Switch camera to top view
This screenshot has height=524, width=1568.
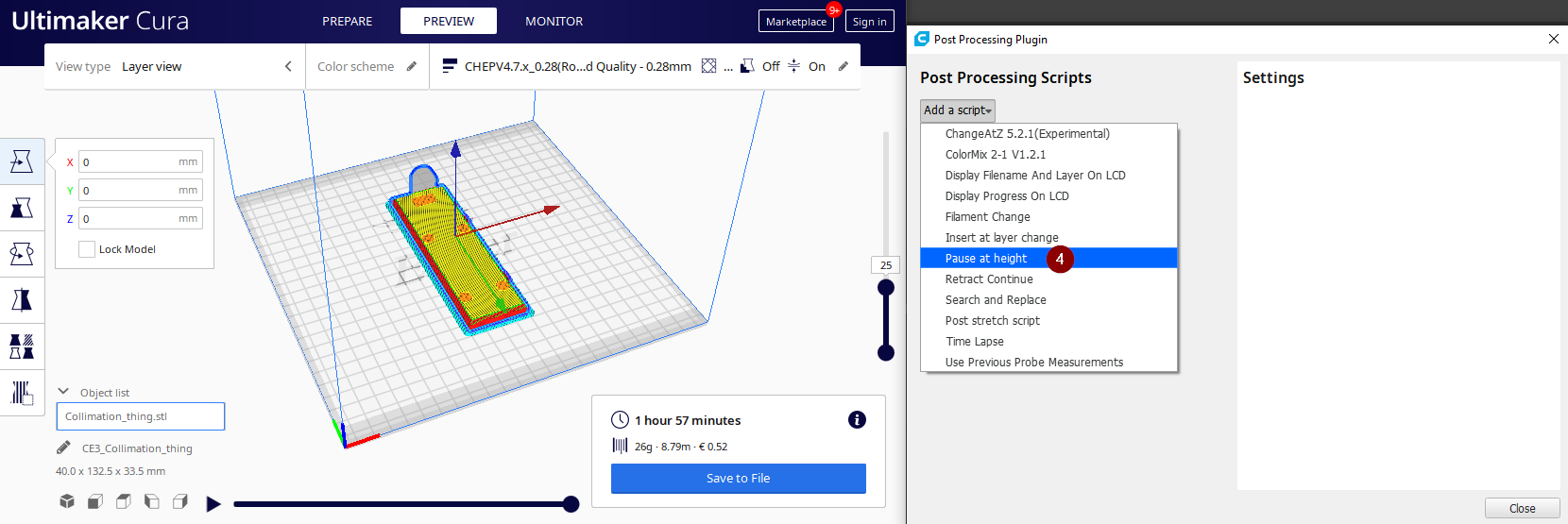124,501
